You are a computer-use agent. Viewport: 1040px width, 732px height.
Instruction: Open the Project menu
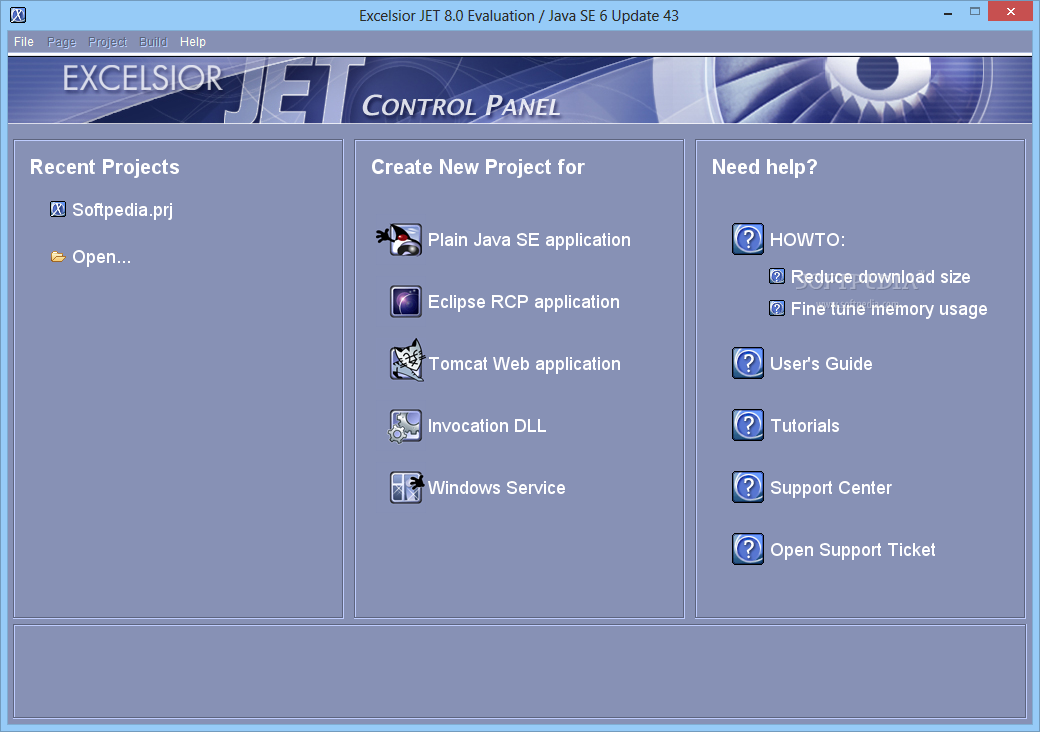tap(107, 42)
